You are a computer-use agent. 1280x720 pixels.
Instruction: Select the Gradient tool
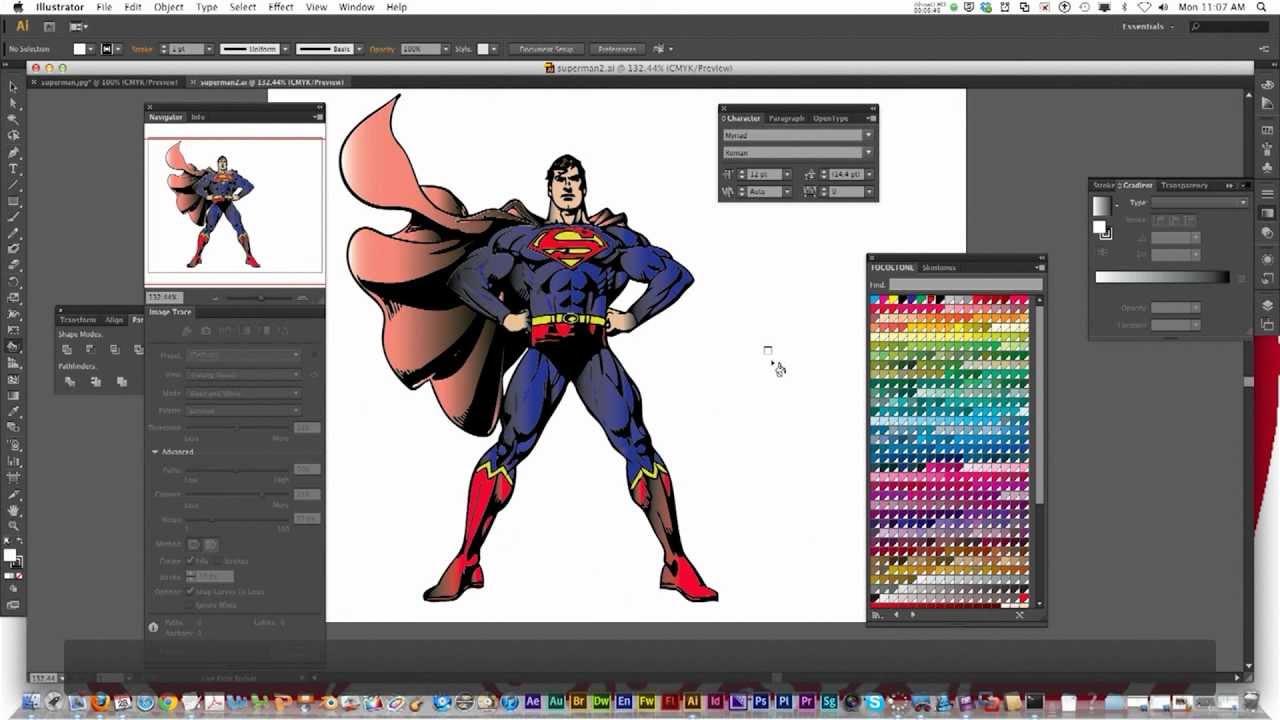click(14, 397)
